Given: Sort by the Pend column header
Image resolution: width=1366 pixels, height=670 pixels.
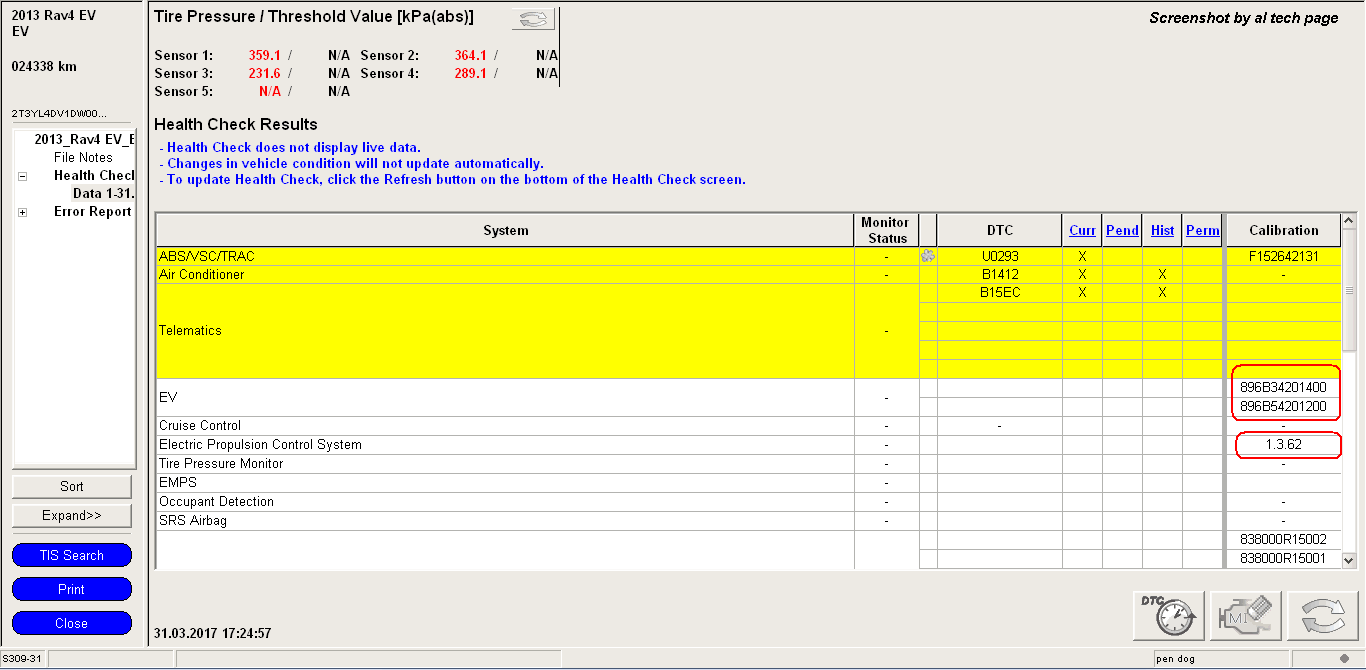Looking at the screenshot, I should click(x=1122, y=230).
